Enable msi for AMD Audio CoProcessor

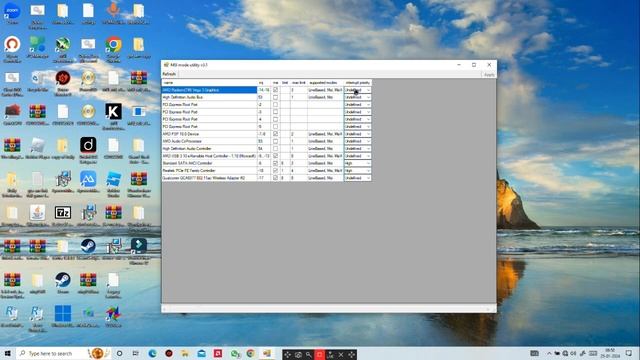(275, 141)
